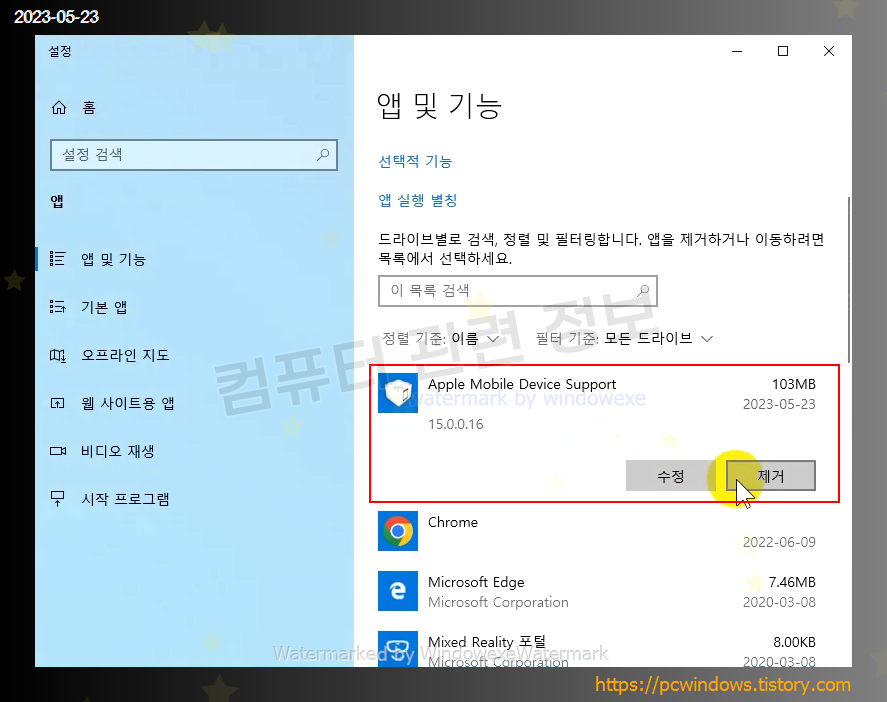Click Chrome's install date 2022-06-09

779,542
